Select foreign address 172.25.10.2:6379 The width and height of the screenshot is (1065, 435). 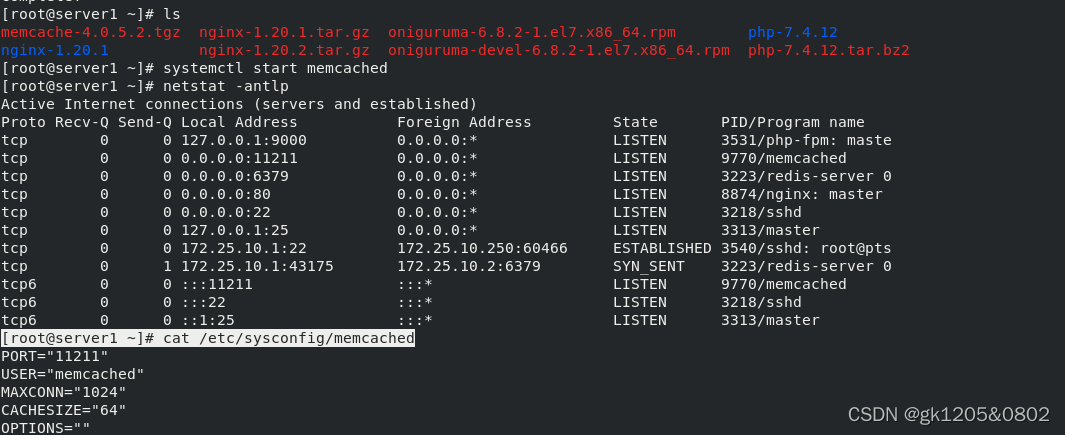(x=469, y=266)
